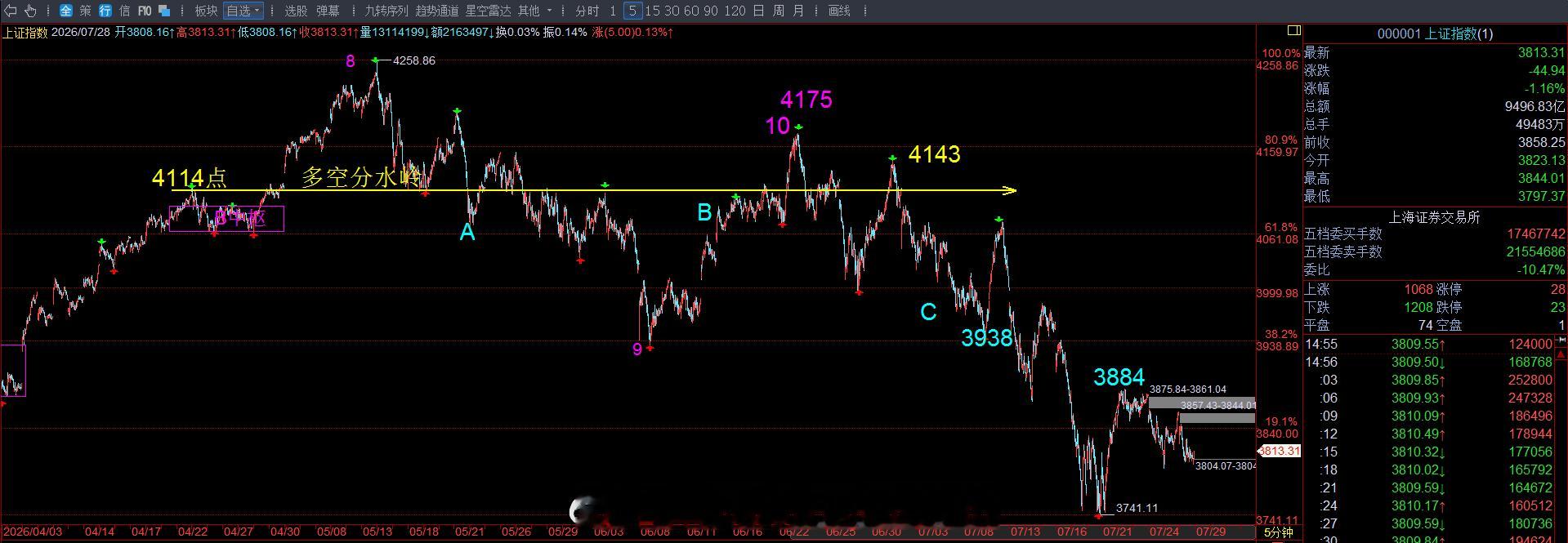Click 最低 value 3797.37

coord(1541,196)
